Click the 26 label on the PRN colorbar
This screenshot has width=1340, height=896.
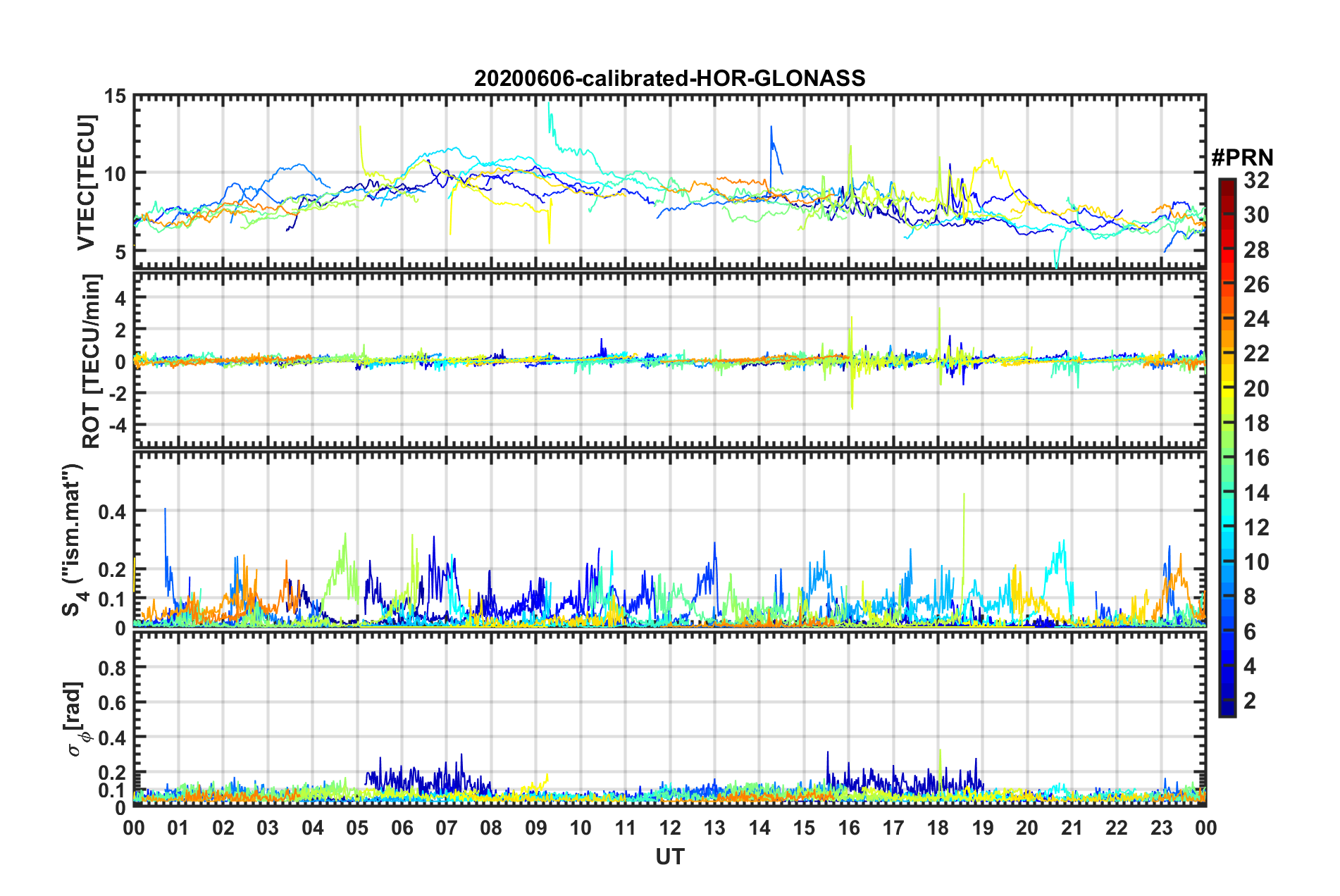pos(1256,285)
